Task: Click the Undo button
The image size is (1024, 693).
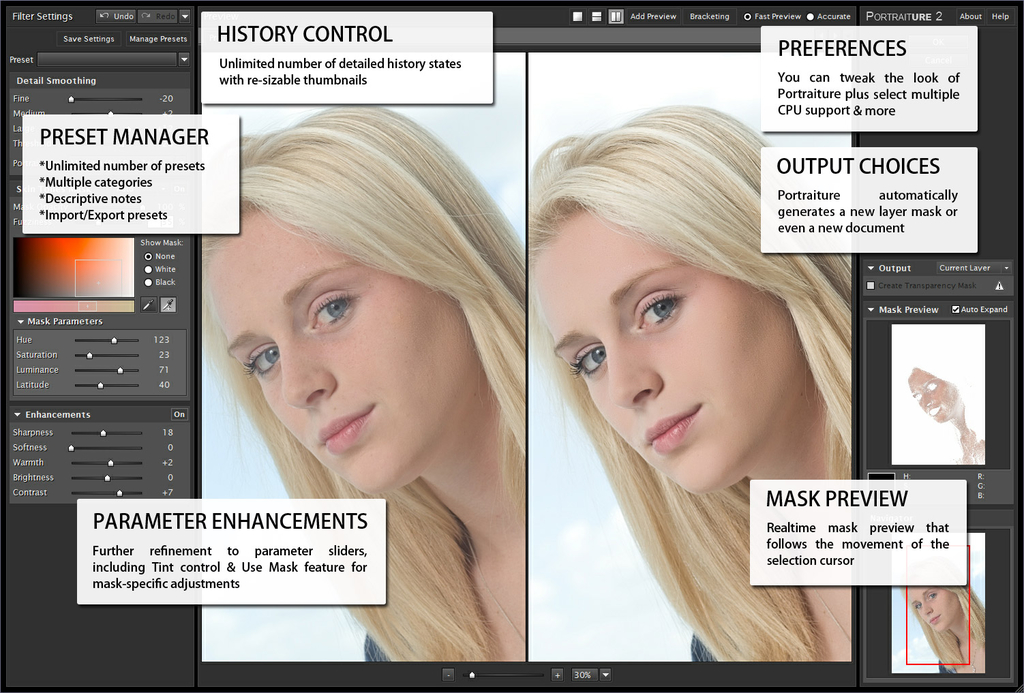Action: click(x=116, y=16)
